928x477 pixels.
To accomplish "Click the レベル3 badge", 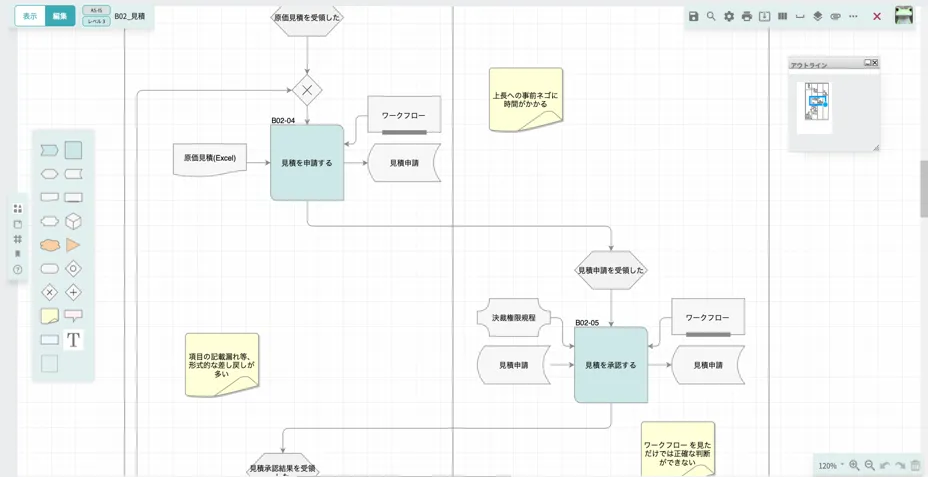I will [96, 21].
